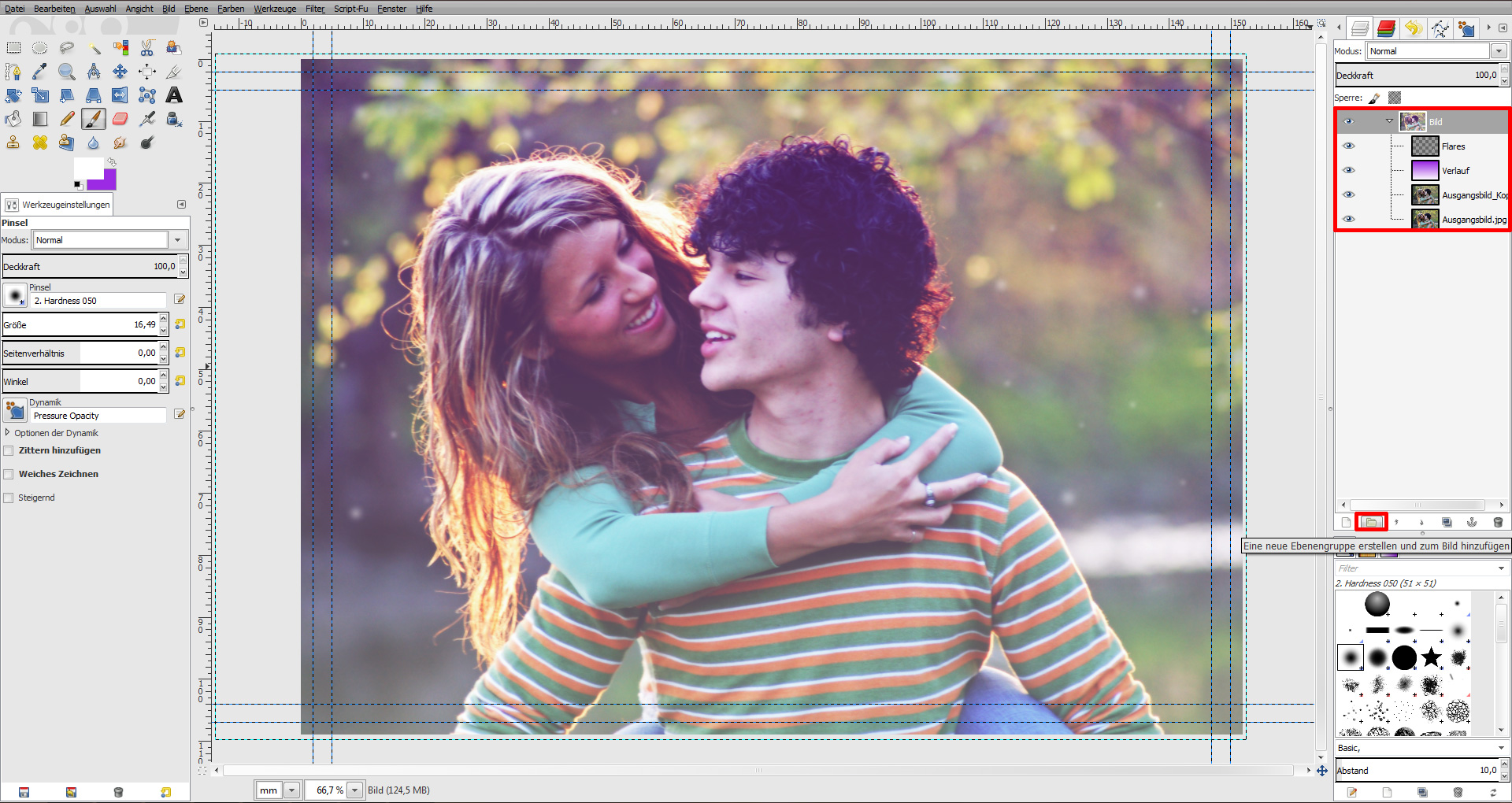Select the Heal tool

(x=40, y=142)
